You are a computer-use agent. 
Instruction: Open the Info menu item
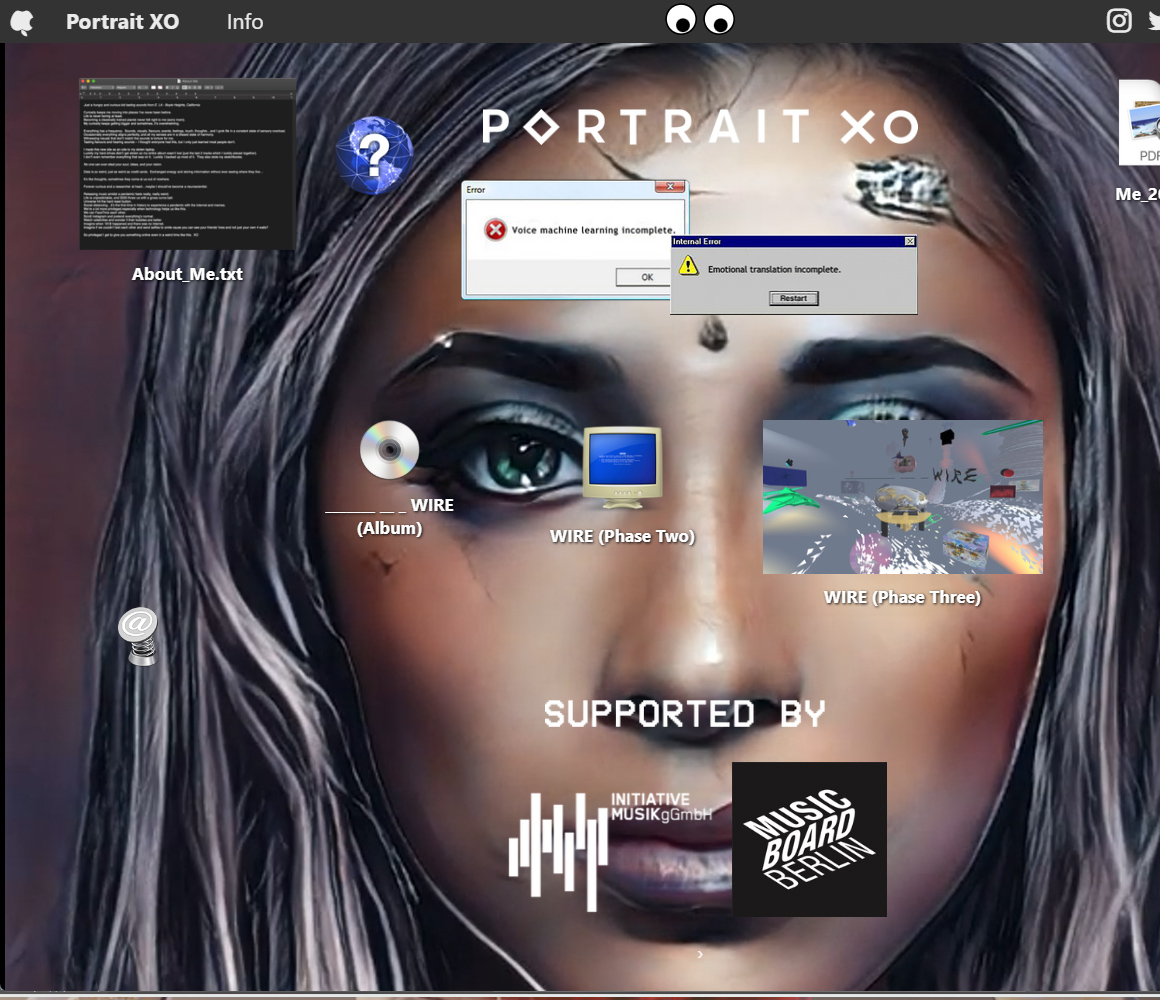click(244, 21)
